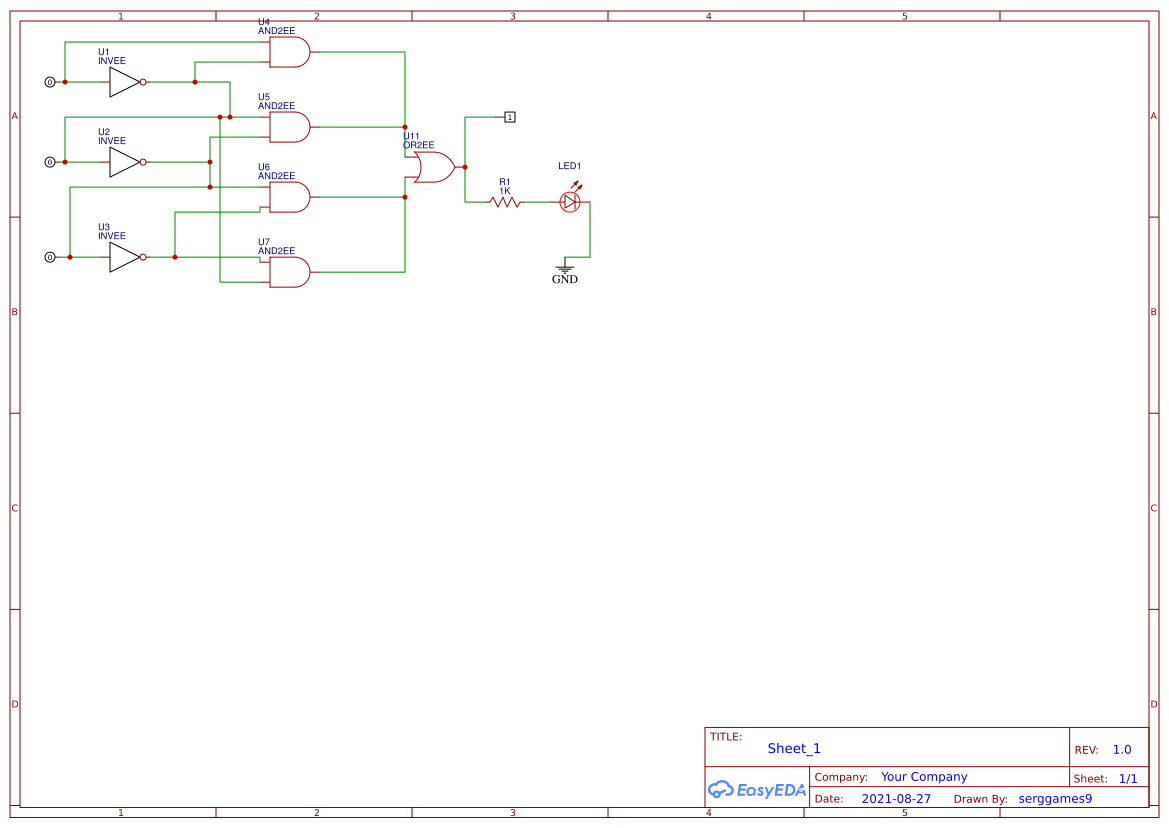This screenshot has height=828, width=1169.
Task: Click the input port feeding U1
Action: (50, 82)
